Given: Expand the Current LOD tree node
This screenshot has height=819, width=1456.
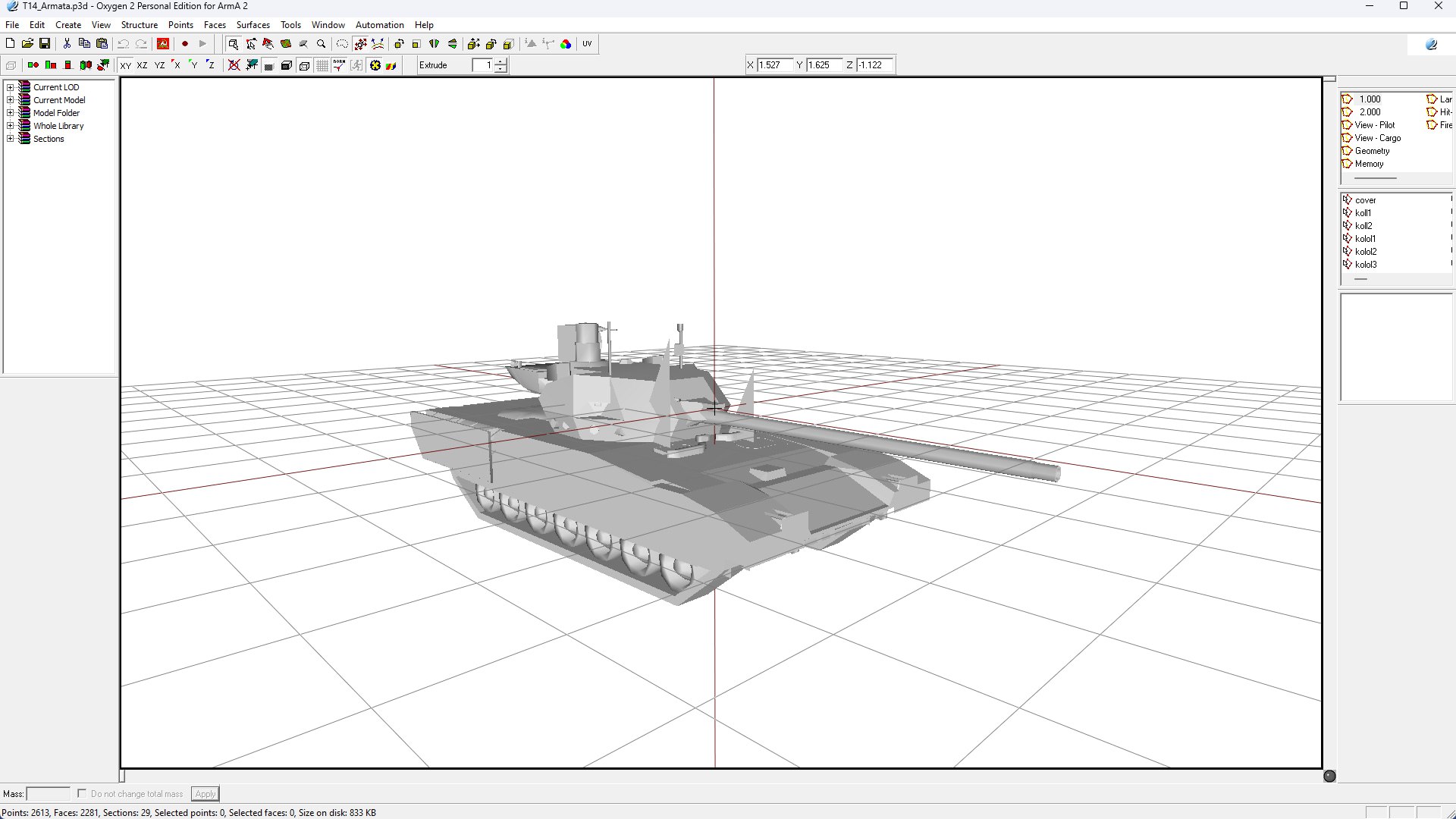Looking at the screenshot, I should [11, 87].
